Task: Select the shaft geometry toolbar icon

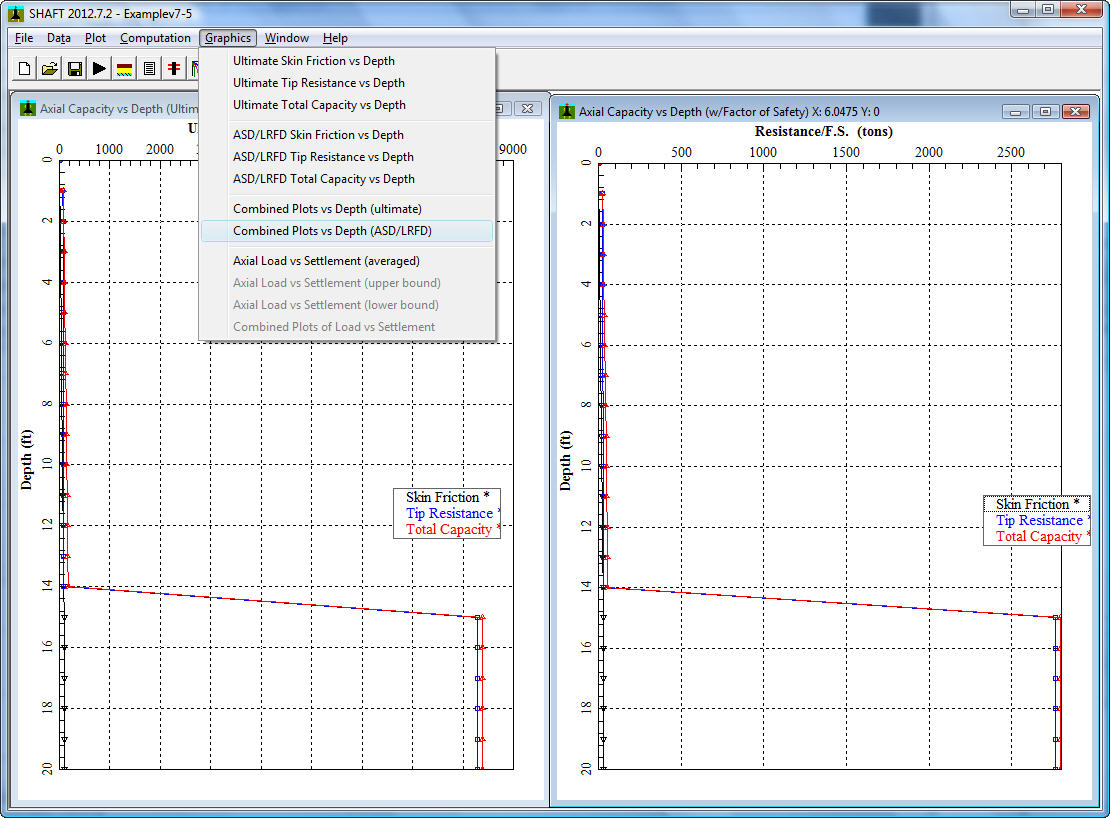Action: 173,68
